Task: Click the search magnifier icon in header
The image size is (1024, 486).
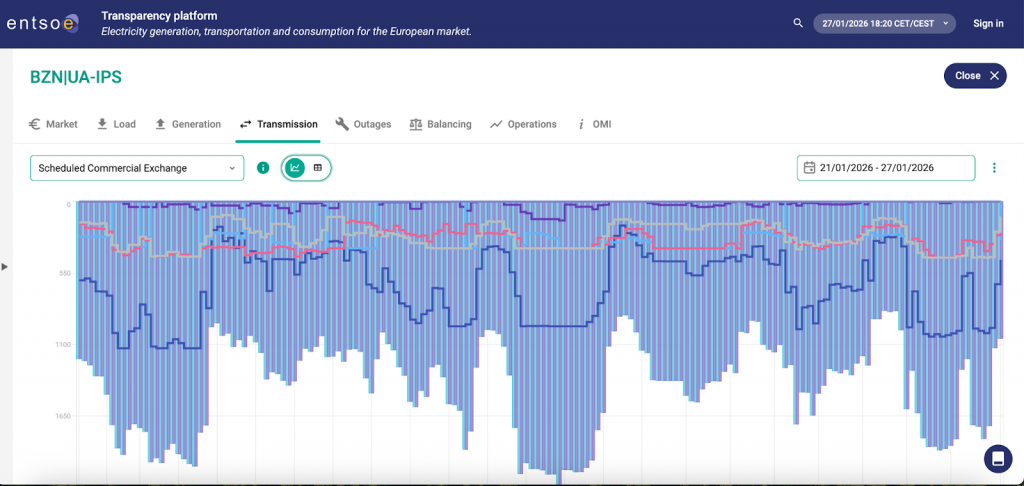Action: (797, 23)
